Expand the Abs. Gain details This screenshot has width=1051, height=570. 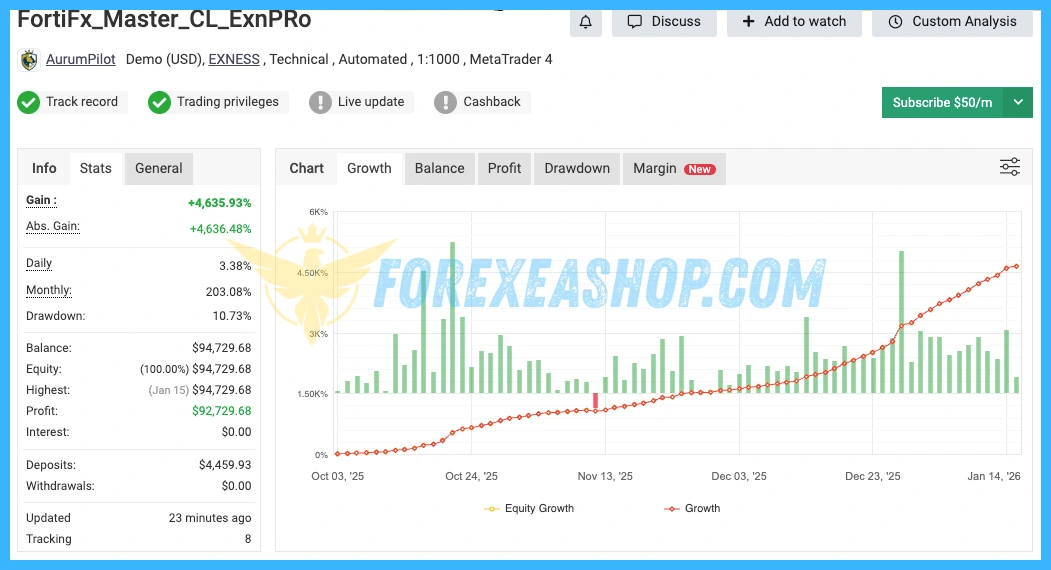(x=52, y=227)
